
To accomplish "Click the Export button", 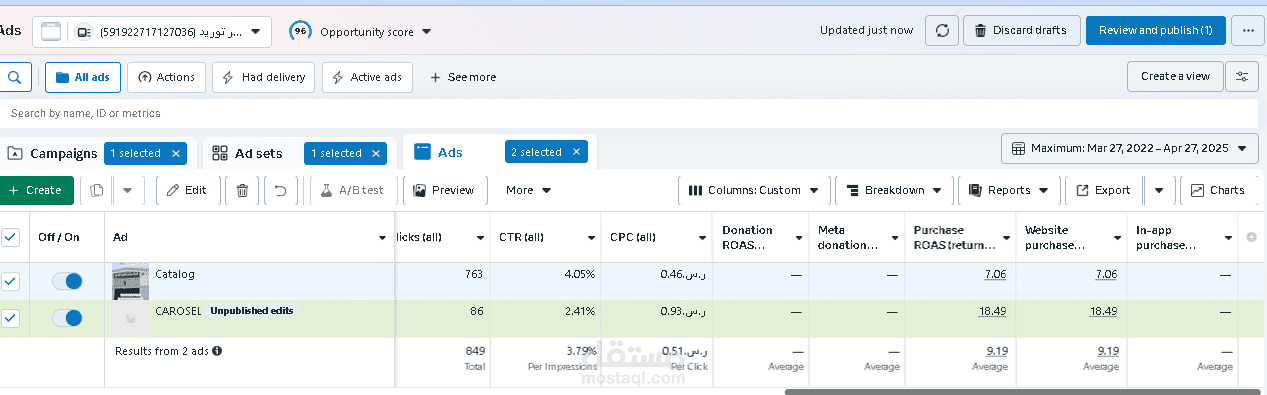I will point(1104,190).
